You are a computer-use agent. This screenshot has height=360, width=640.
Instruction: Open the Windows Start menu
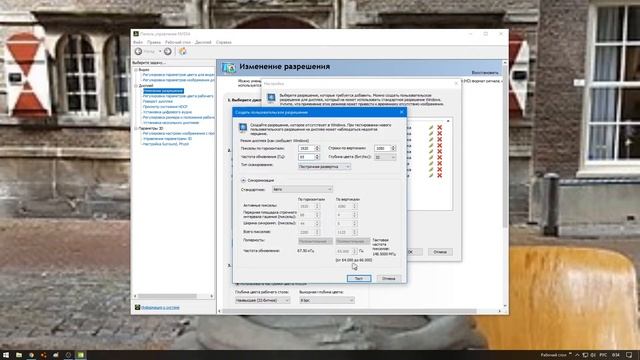6,355
